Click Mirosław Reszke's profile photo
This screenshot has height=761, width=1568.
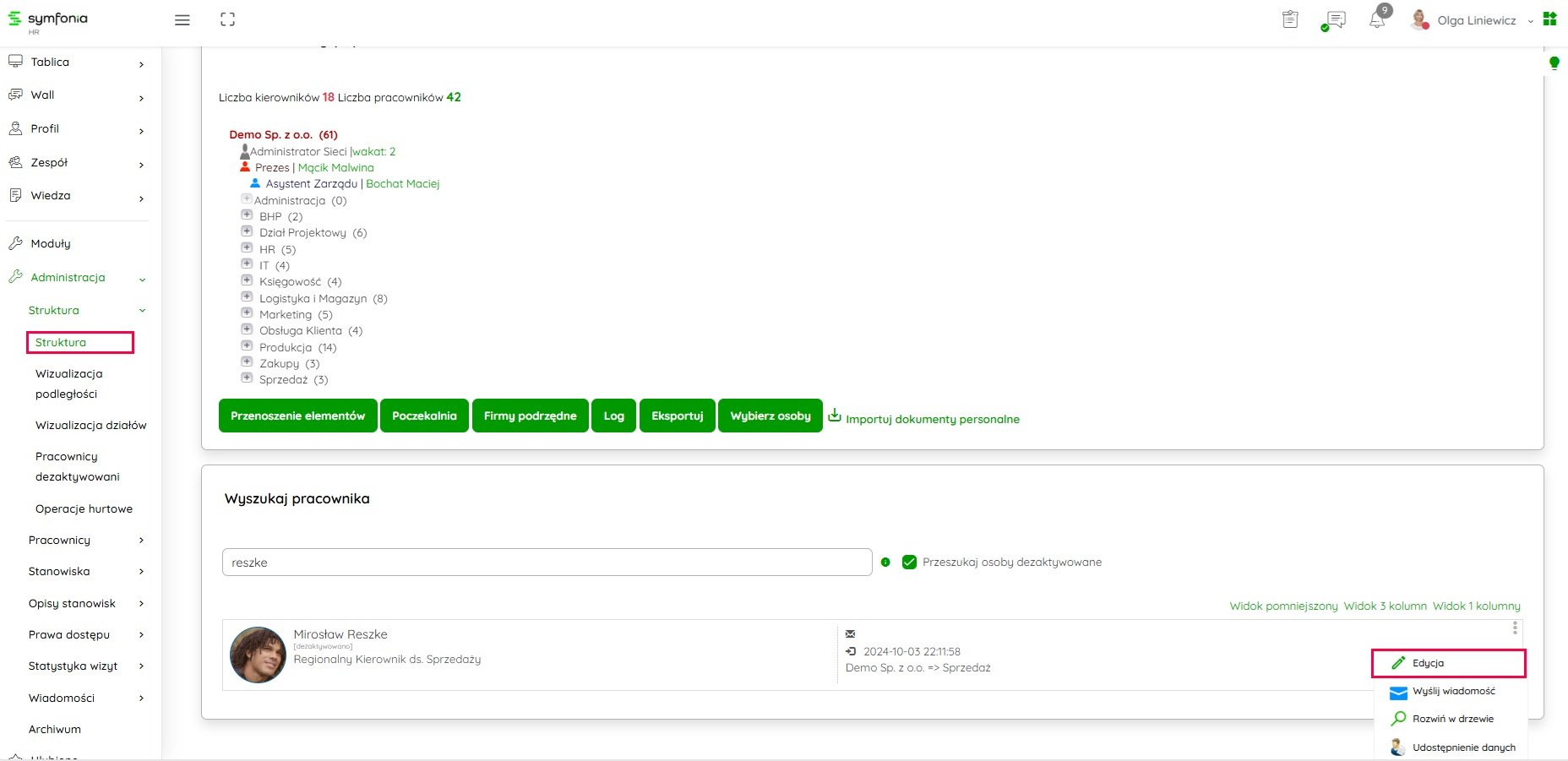click(x=258, y=655)
